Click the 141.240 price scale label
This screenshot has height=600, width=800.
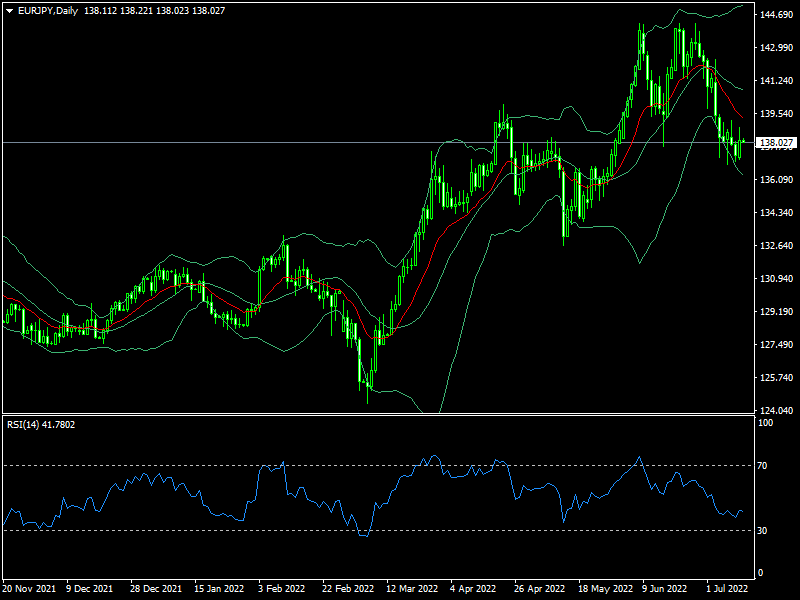click(777, 81)
